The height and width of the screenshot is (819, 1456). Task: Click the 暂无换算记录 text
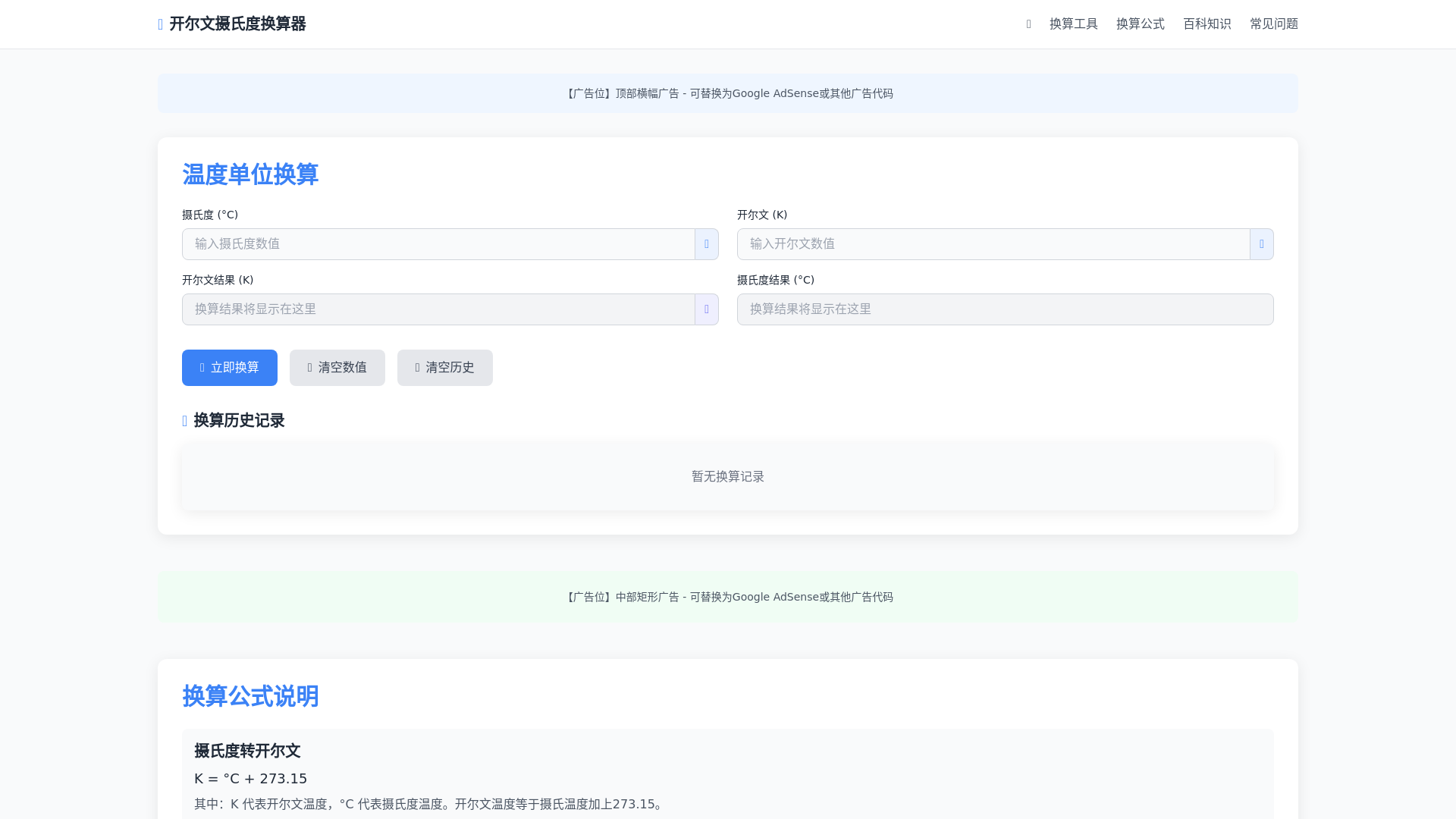point(728,476)
